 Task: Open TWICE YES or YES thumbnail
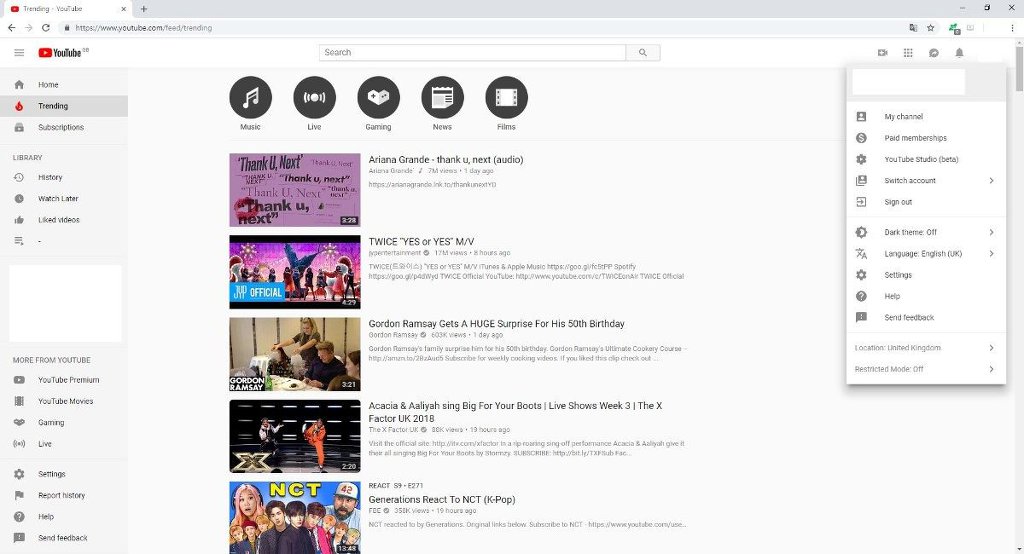click(295, 272)
